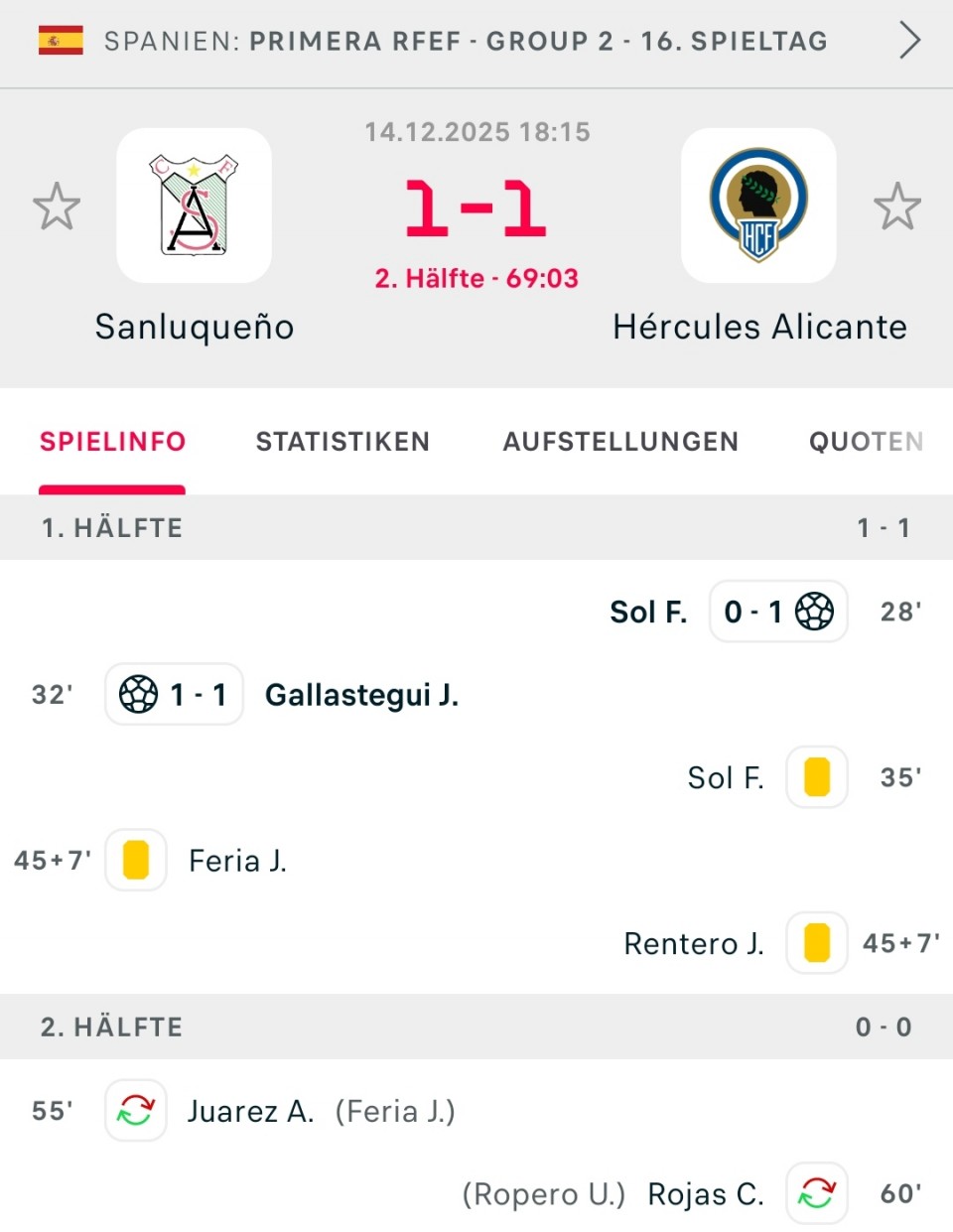
Task: Click Sol F. yellow card icon
Action: pos(817,777)
